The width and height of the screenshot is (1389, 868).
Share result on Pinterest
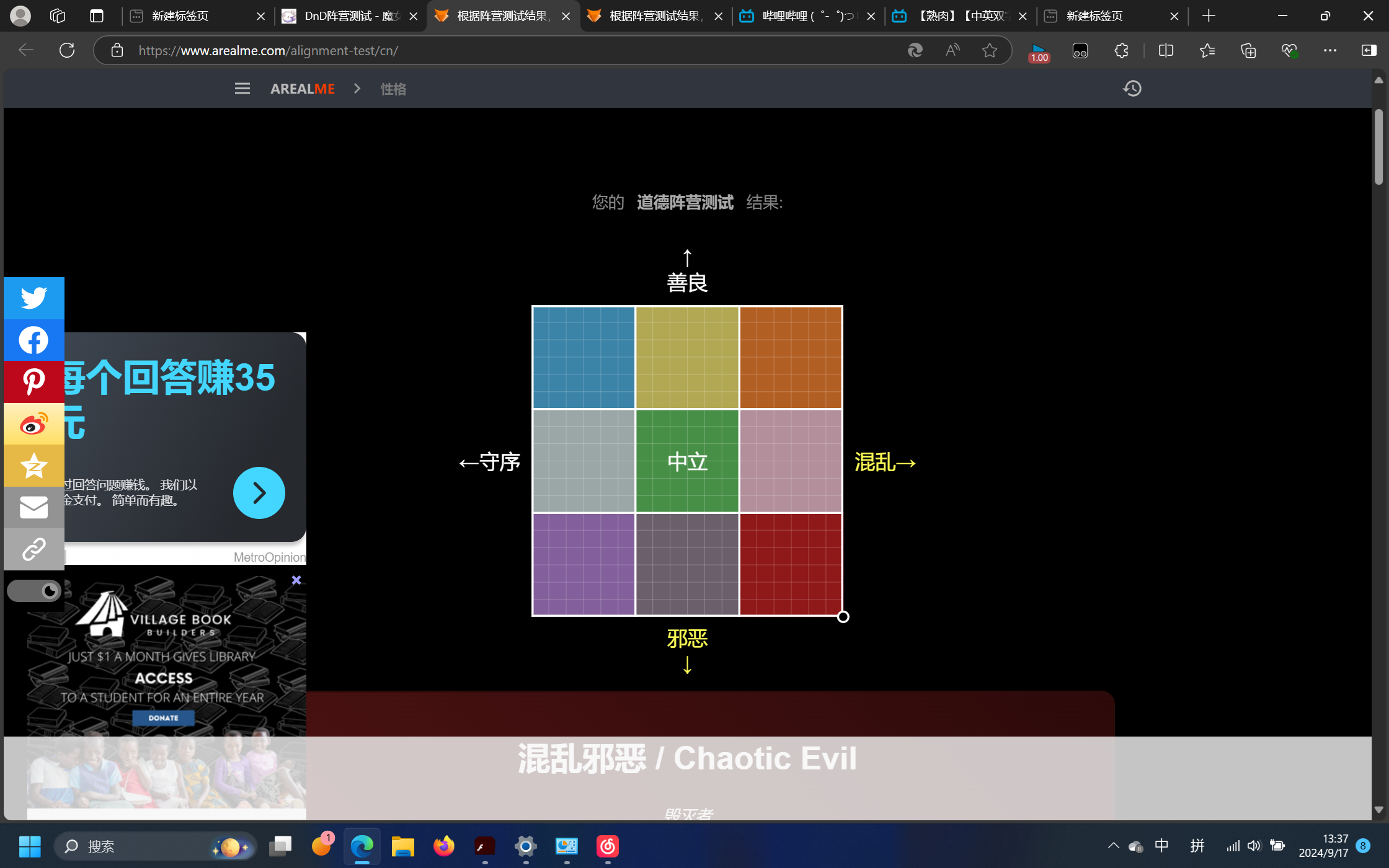pos(33,382)
